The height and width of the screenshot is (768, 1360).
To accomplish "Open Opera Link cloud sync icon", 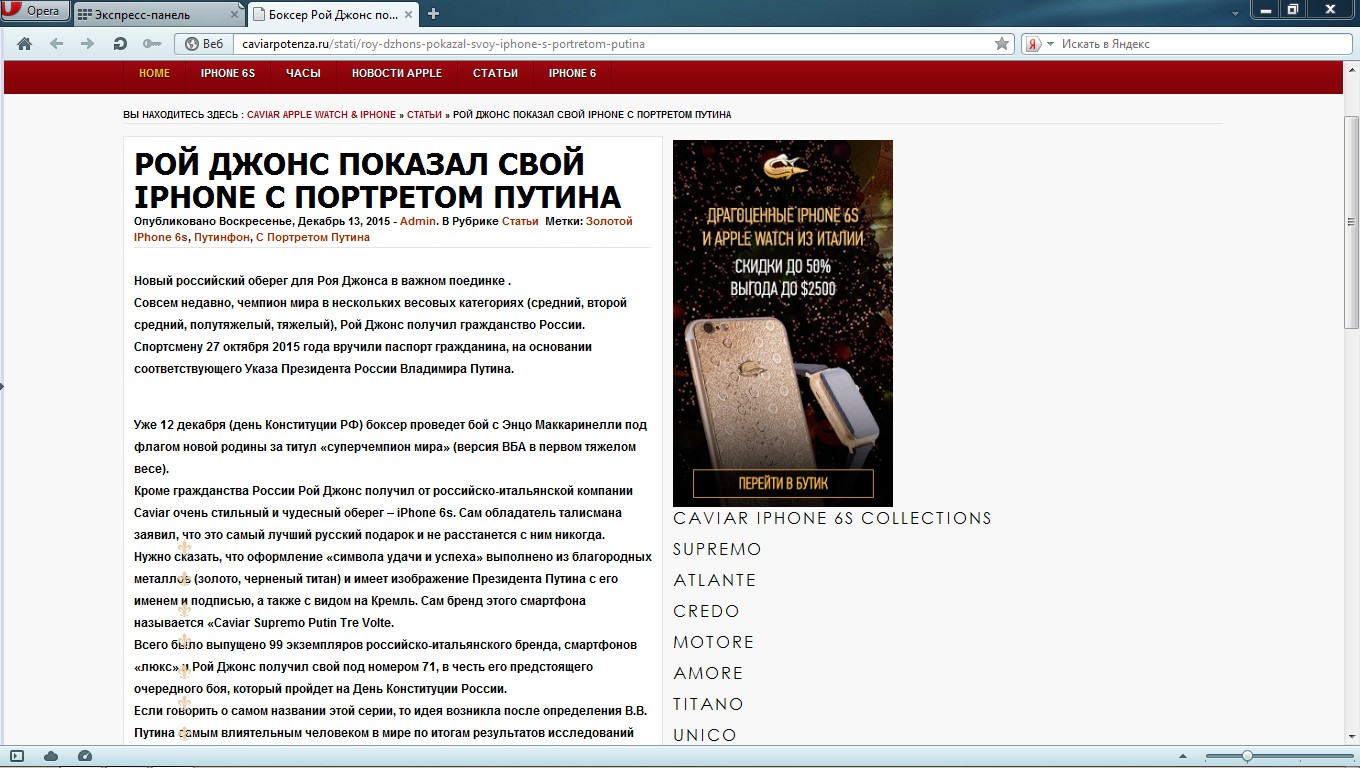I will (51, 756).
